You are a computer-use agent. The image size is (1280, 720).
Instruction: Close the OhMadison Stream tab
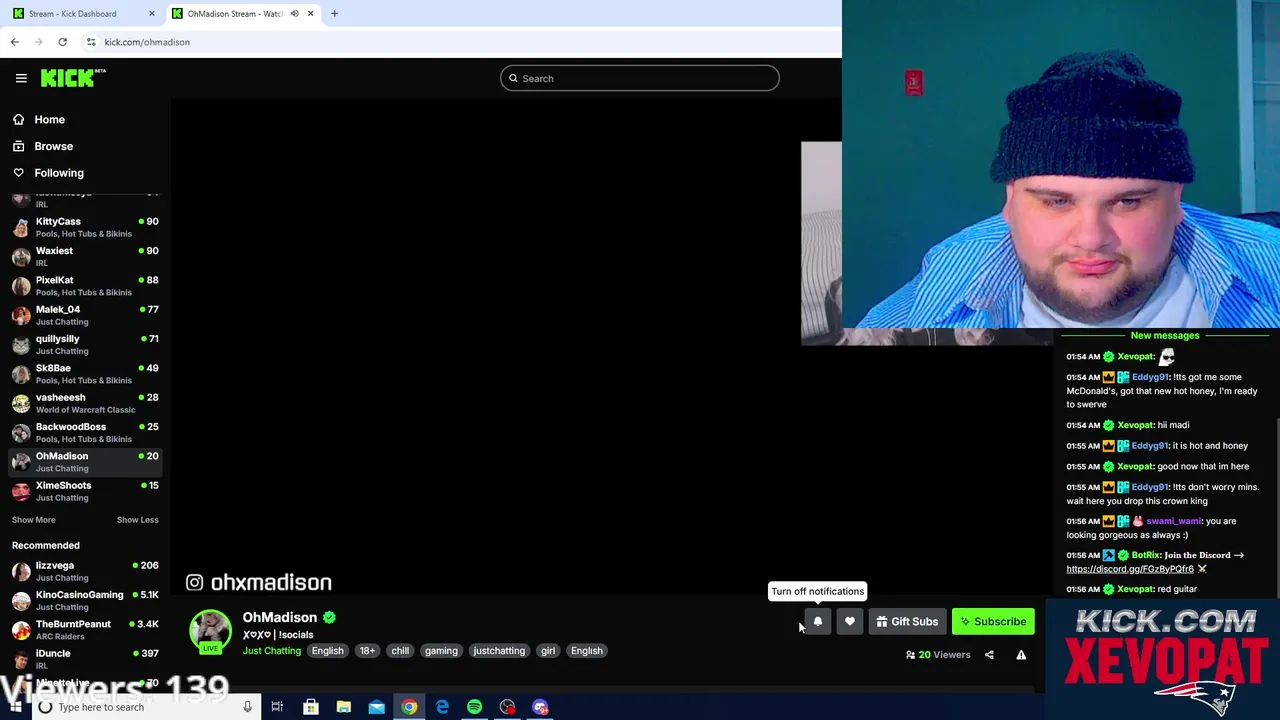(x=310, y=14)
